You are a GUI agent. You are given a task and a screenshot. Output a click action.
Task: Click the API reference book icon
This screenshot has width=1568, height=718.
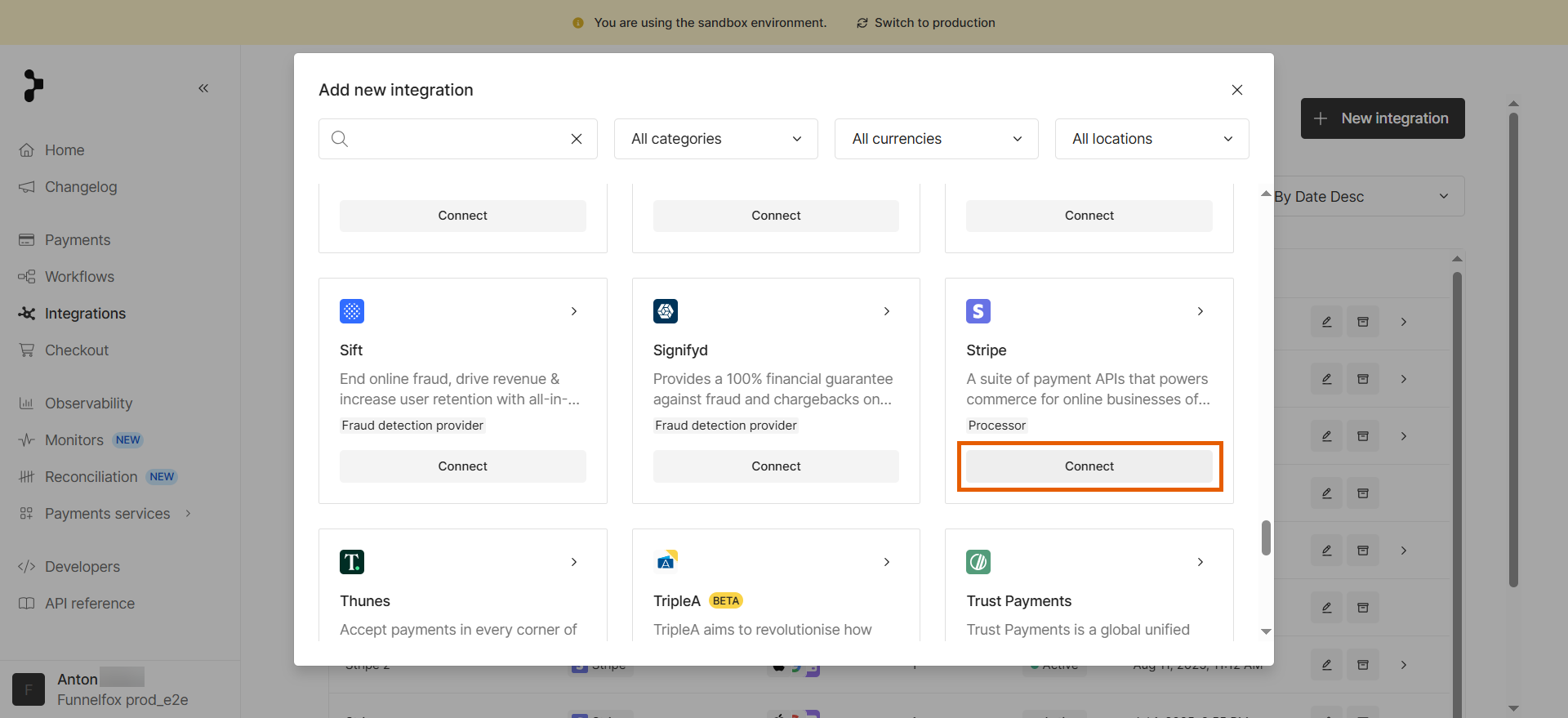27,604
